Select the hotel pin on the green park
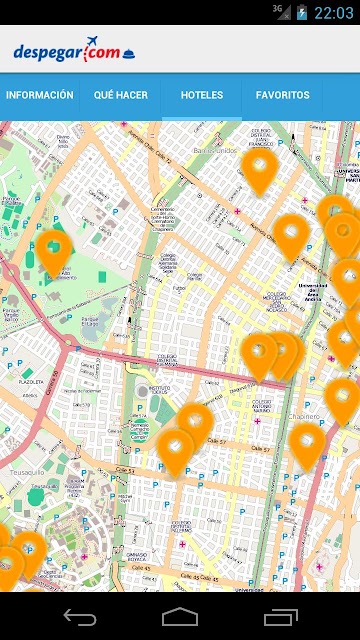 (x=54, y=253)
